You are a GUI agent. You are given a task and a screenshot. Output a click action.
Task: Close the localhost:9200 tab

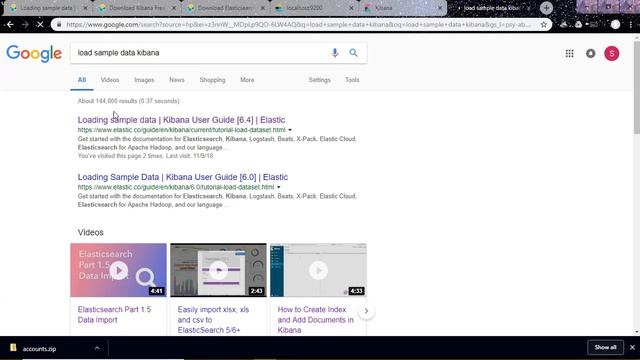pos(351,8)
